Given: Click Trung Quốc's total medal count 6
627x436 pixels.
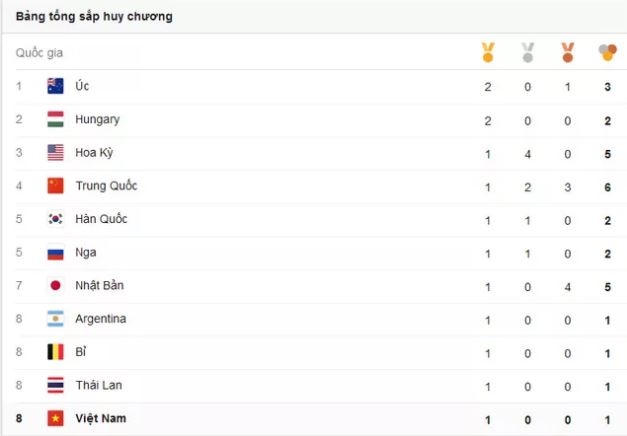Looking at the screenshot, I should pyautogui.click(x=607, y=186).
